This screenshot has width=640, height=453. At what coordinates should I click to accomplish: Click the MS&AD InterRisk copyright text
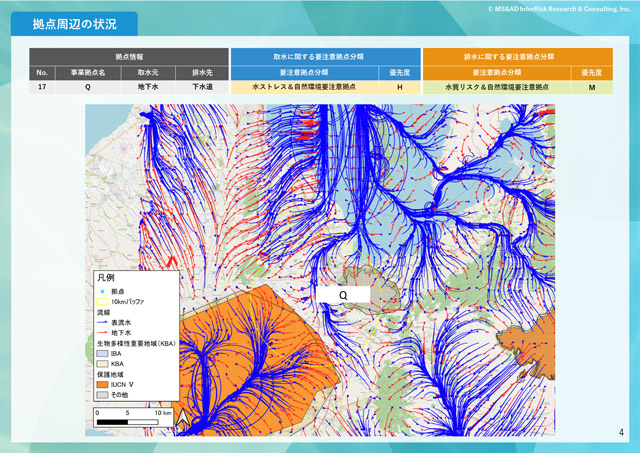click(x=559, y=9)
